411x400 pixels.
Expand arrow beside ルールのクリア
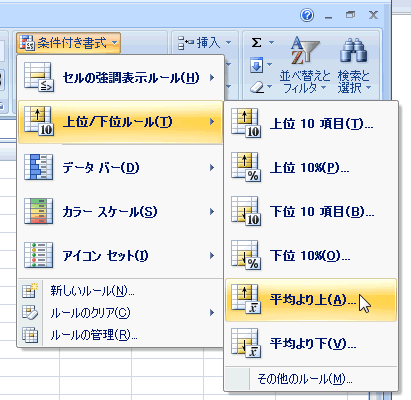212,313
